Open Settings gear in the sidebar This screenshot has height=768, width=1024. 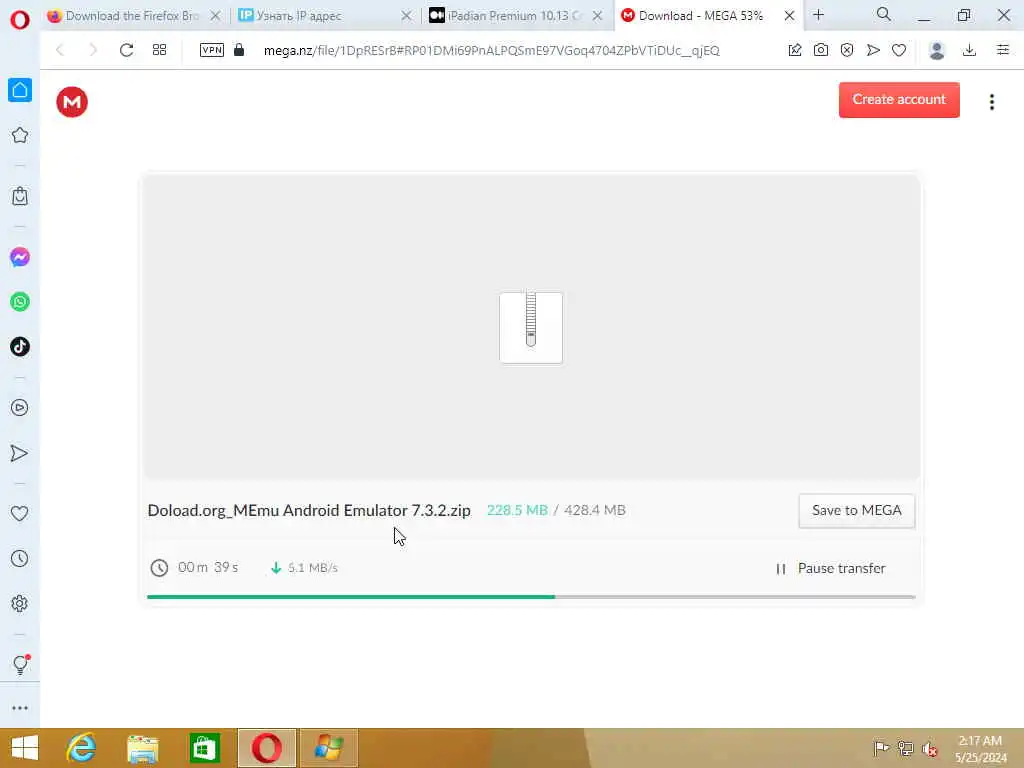click(20, 603)
